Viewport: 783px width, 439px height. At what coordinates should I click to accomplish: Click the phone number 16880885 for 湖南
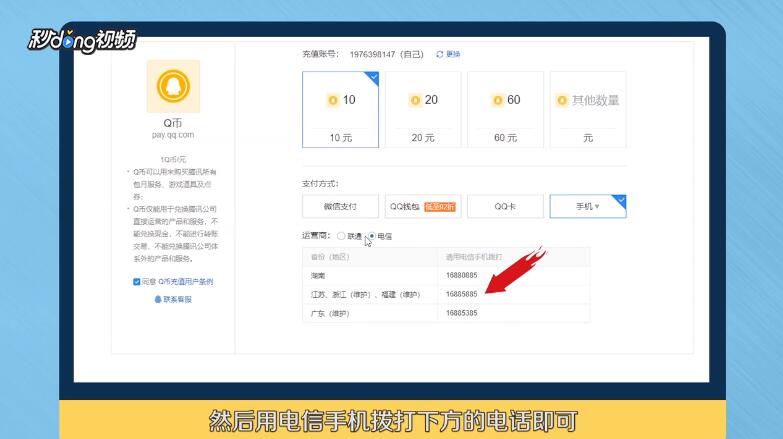coord(461,275)
